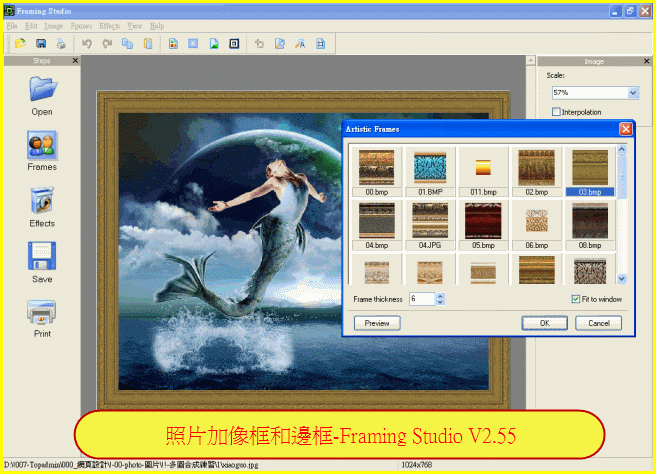Click the toolbar redo arrow icon
656x474 pixels.
click(x=107, y=44)
